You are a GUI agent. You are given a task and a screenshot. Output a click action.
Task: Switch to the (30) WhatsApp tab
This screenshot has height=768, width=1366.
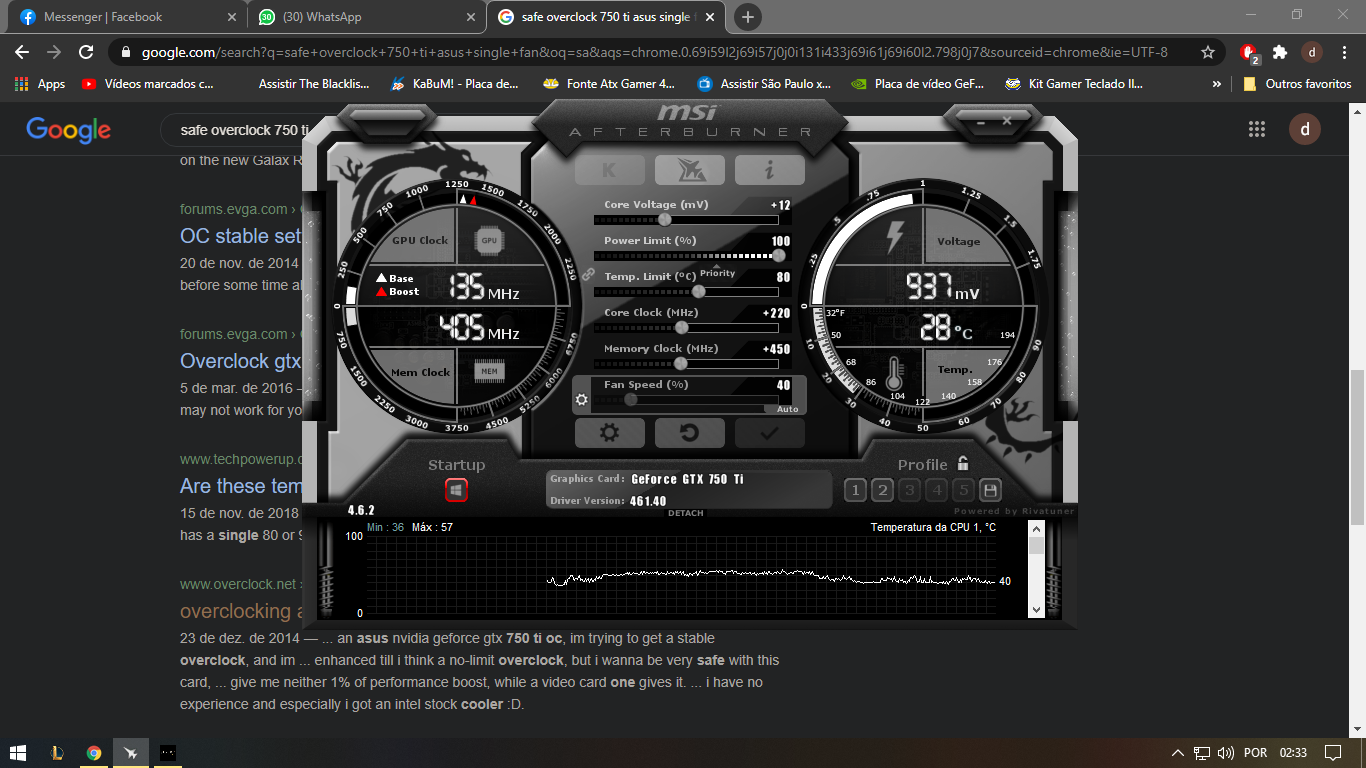(366, 17)
